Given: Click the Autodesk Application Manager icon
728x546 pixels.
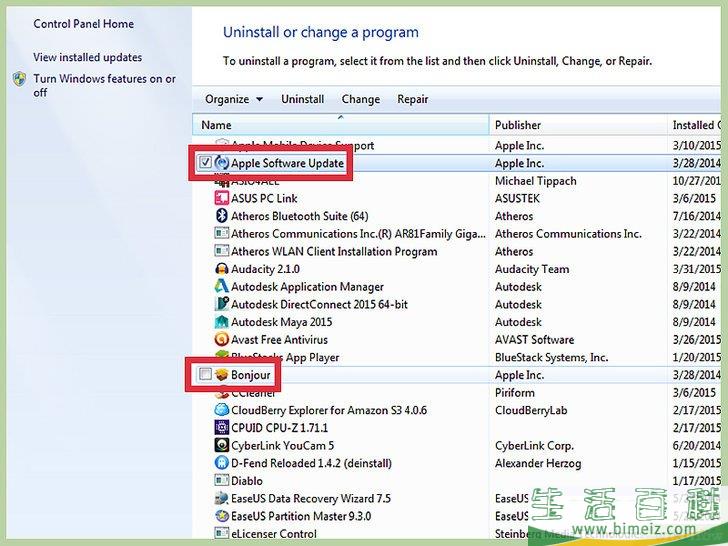Looking at the screenshot, I should click(221, 286).
